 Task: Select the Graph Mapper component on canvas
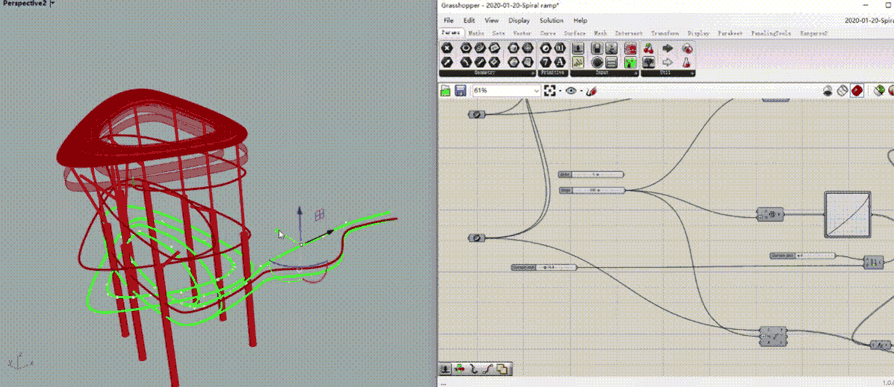[x=848, y=214]
